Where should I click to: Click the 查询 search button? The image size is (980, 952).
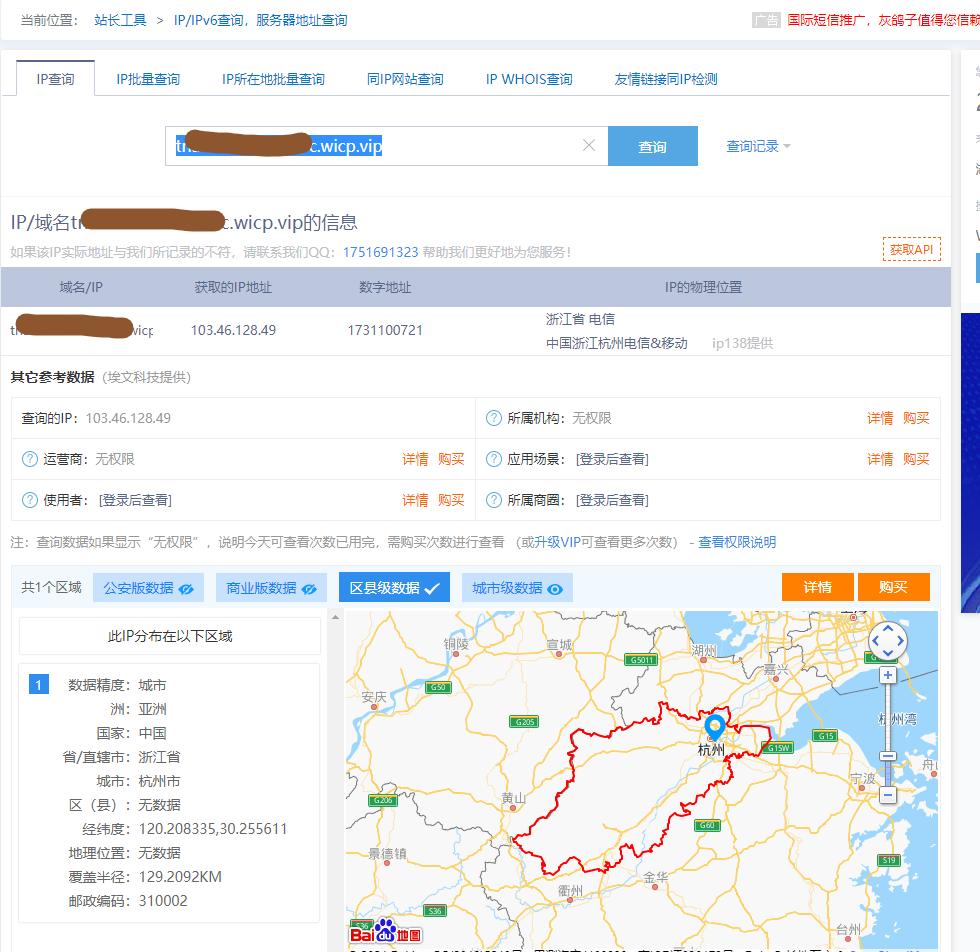tap(652, 145)
